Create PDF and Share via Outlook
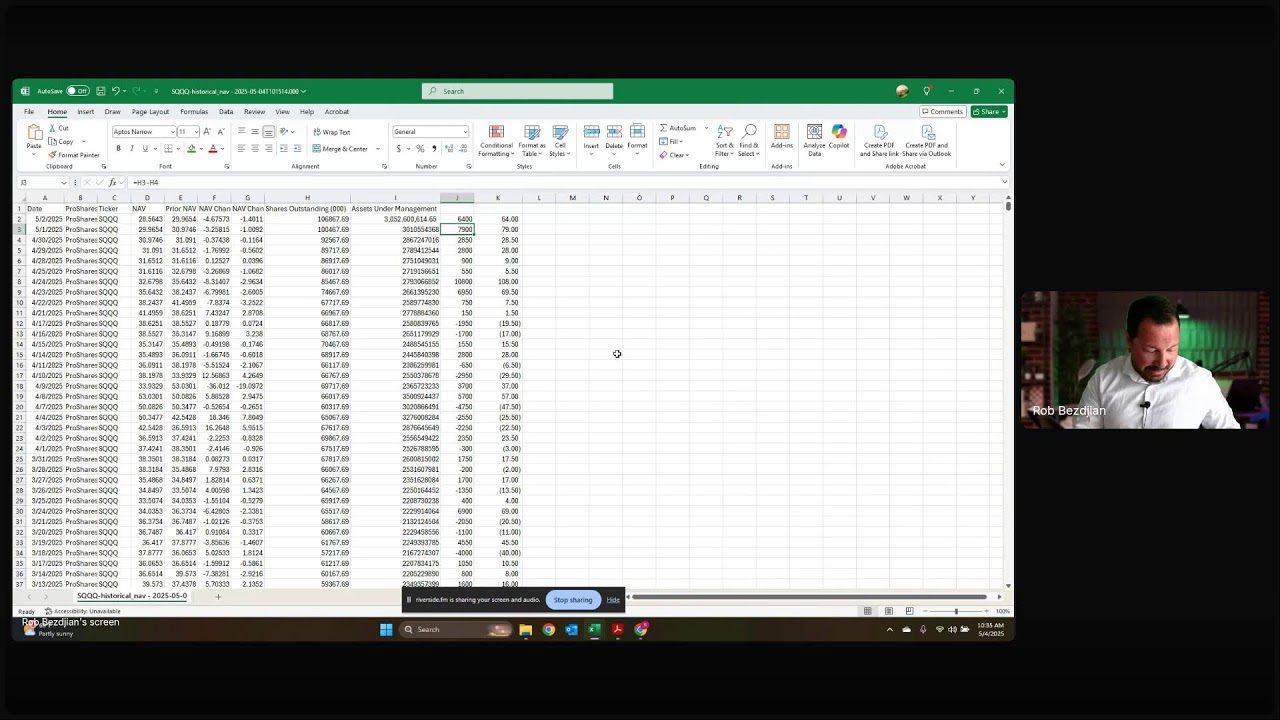 [x=927, y=141]
